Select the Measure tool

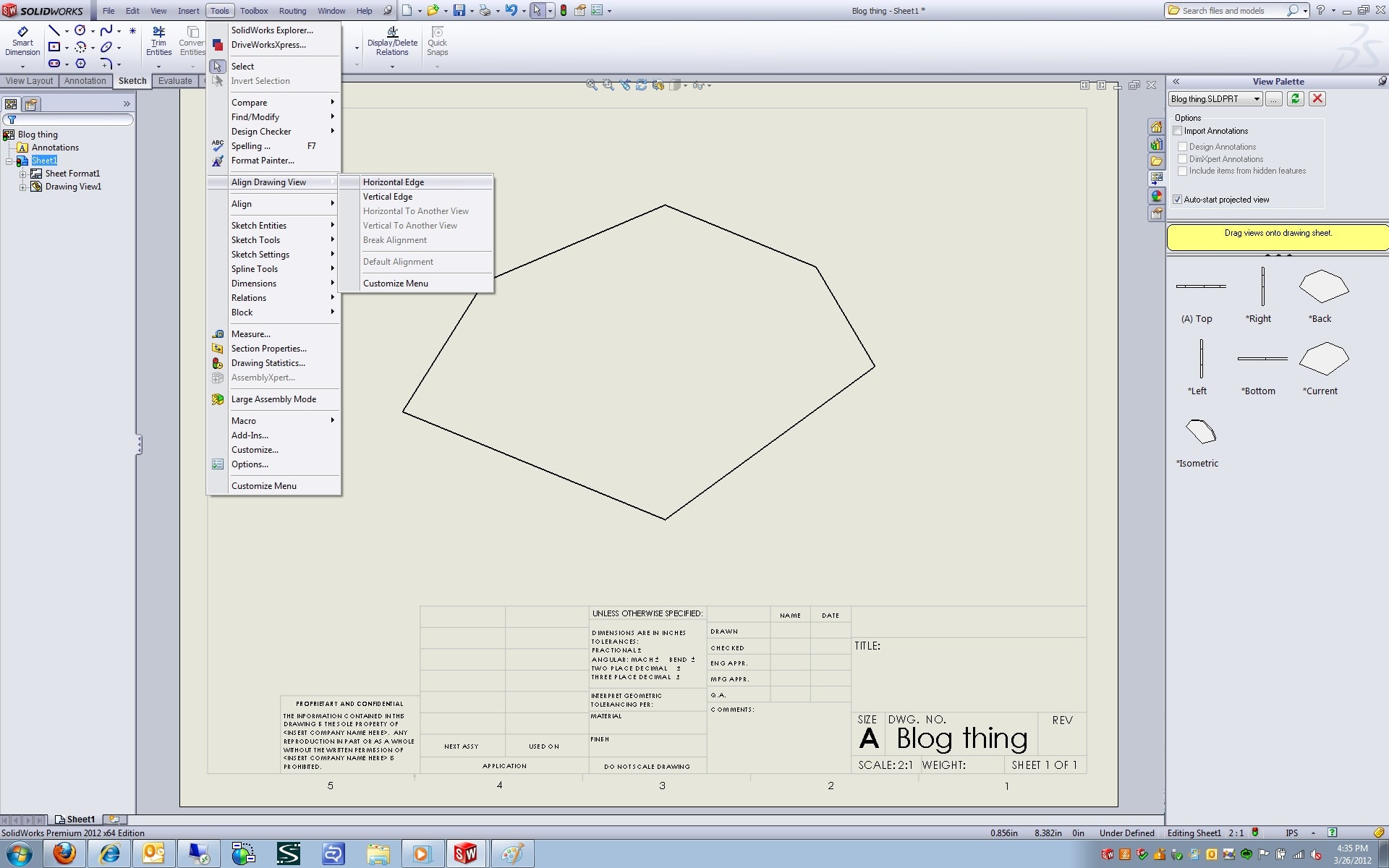click(250, 333)
